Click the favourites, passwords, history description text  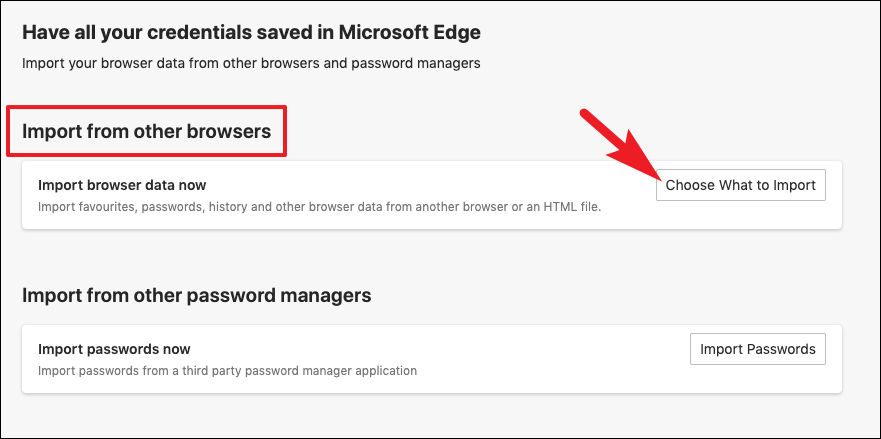pyautogui.click(x=320, y=207)
